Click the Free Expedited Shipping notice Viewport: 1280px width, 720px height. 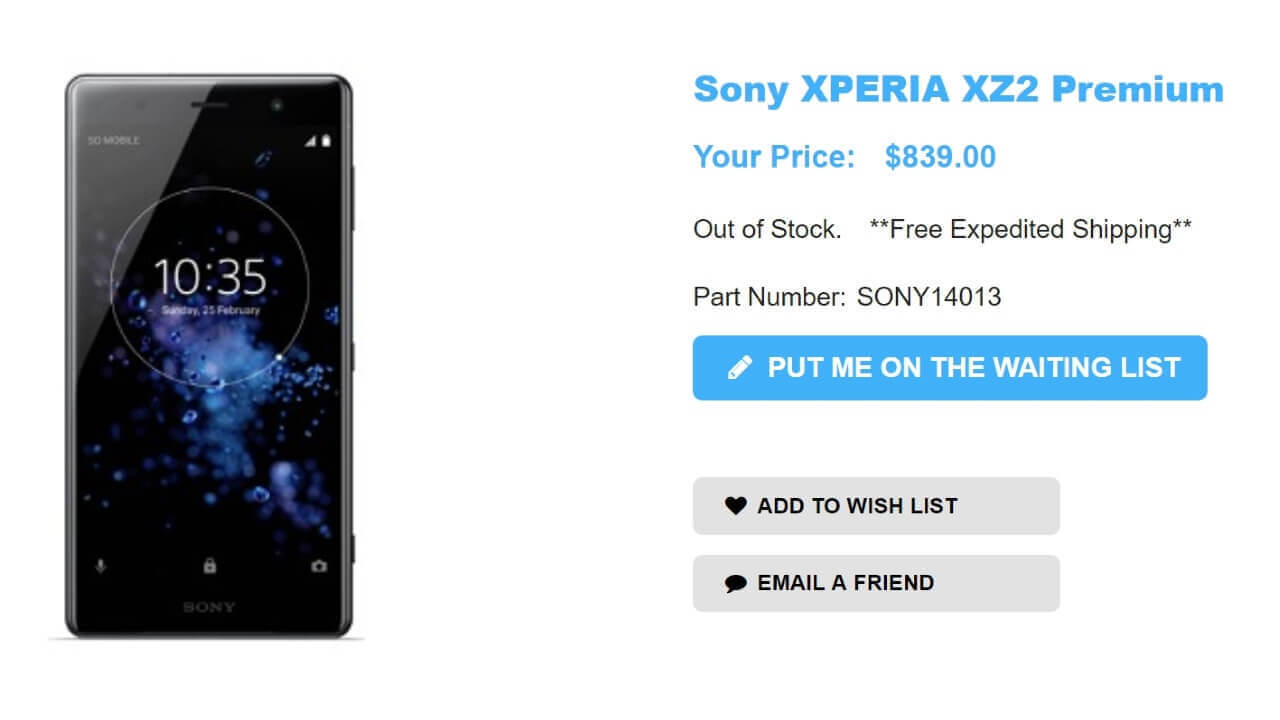1030,229
